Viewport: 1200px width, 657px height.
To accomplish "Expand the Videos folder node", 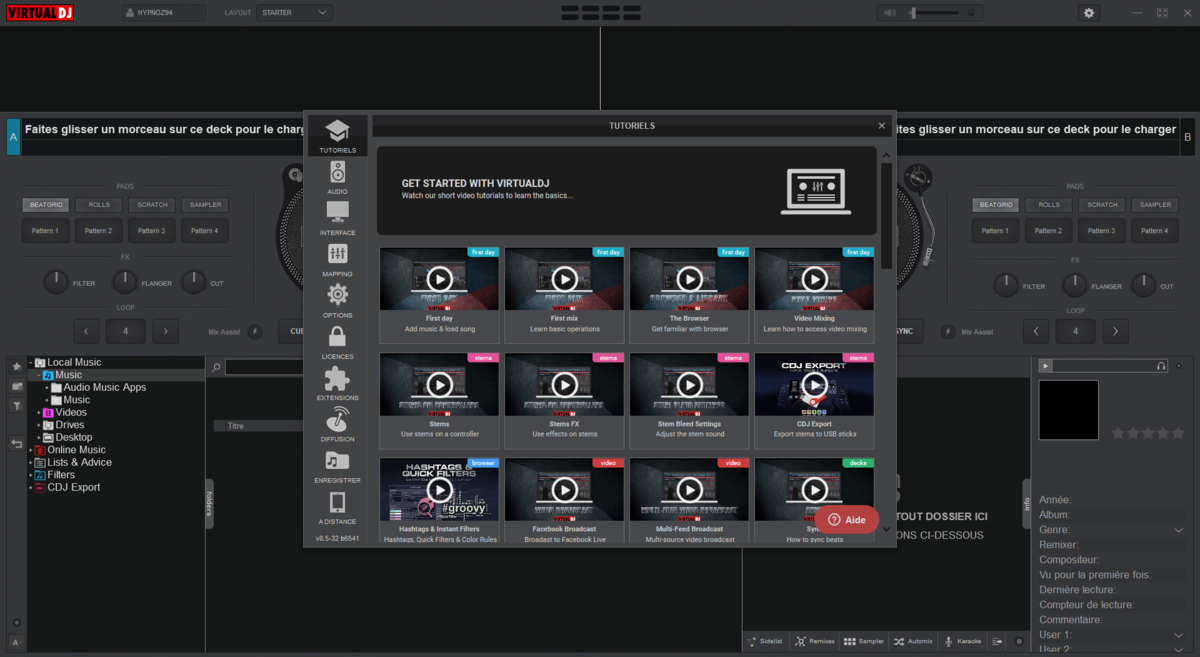I will (x=39, y=413).
